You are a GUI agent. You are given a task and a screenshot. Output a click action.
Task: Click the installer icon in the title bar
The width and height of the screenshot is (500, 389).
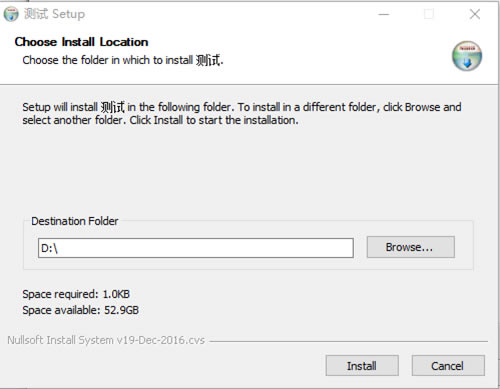click(x=11, y=14)
